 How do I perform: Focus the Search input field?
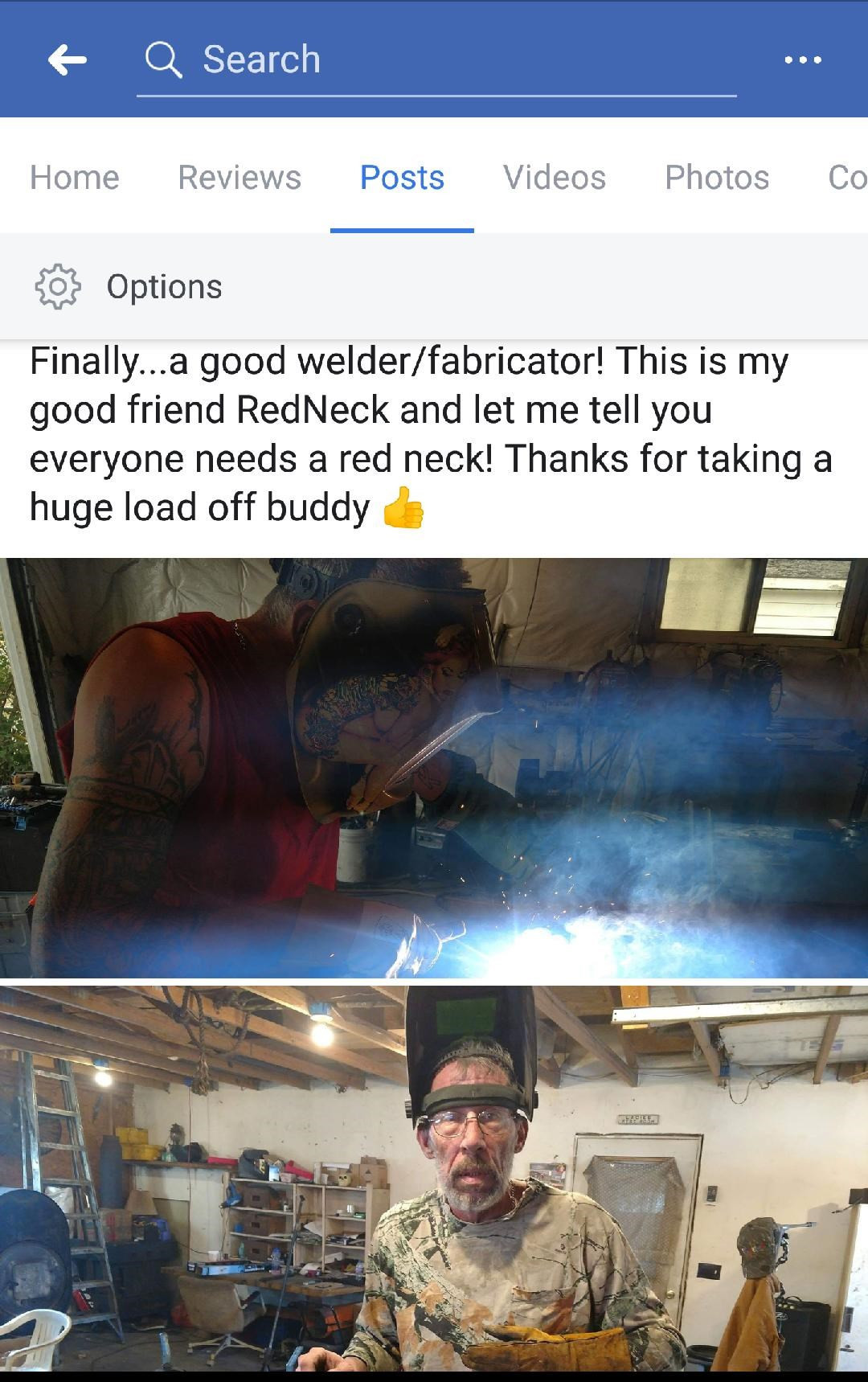[x=436, y=60]
